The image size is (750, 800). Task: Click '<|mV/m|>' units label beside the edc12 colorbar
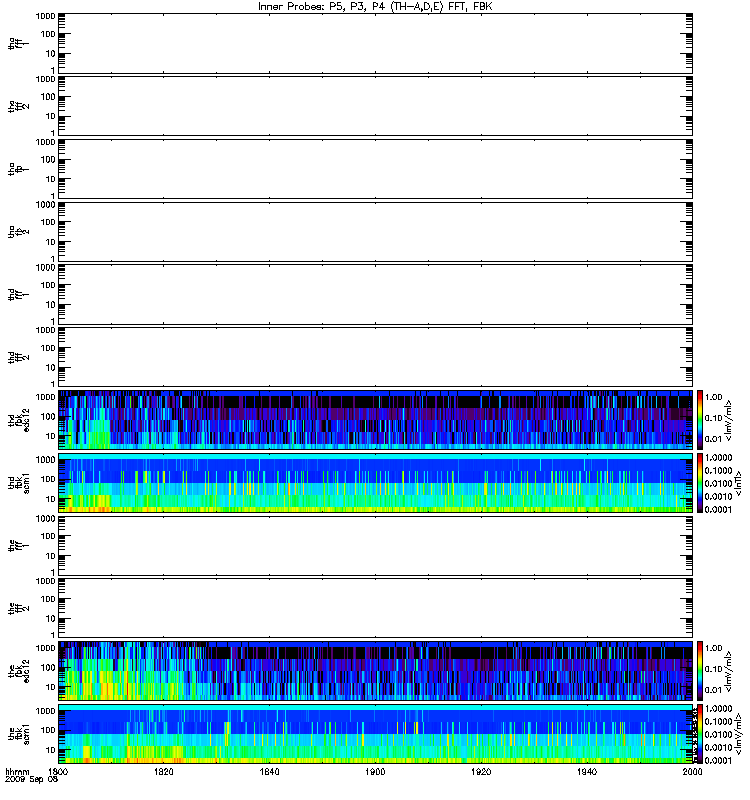point(729,672)
